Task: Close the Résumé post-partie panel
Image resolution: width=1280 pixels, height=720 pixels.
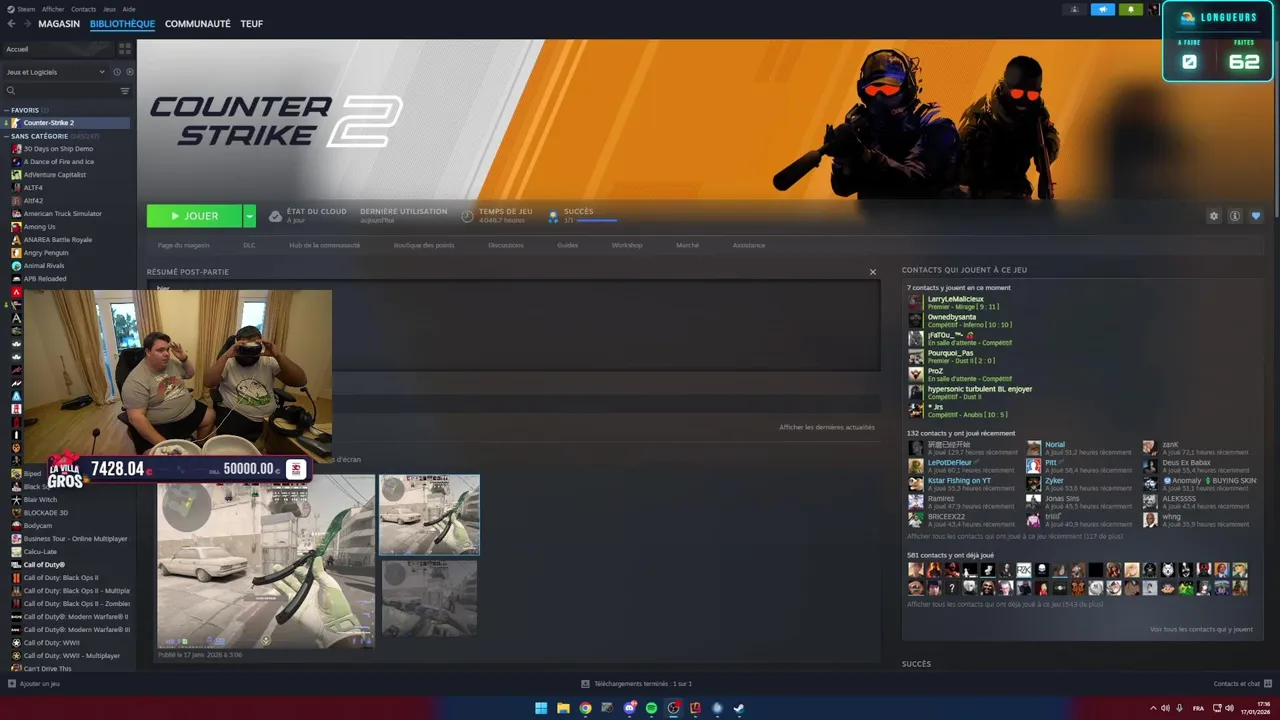Action: 872,272
